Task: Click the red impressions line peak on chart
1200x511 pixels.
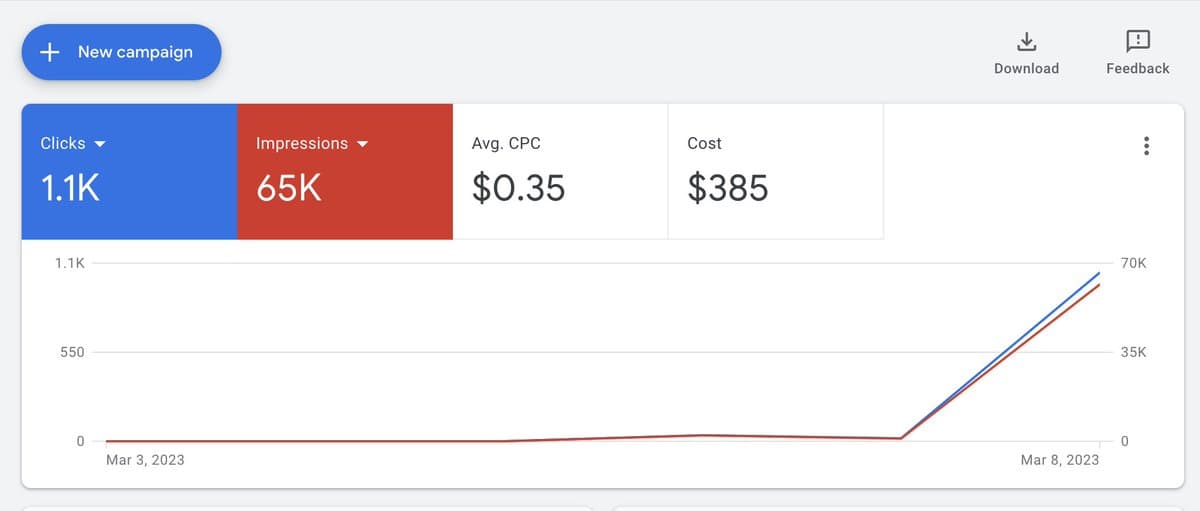Action: 1099,285
